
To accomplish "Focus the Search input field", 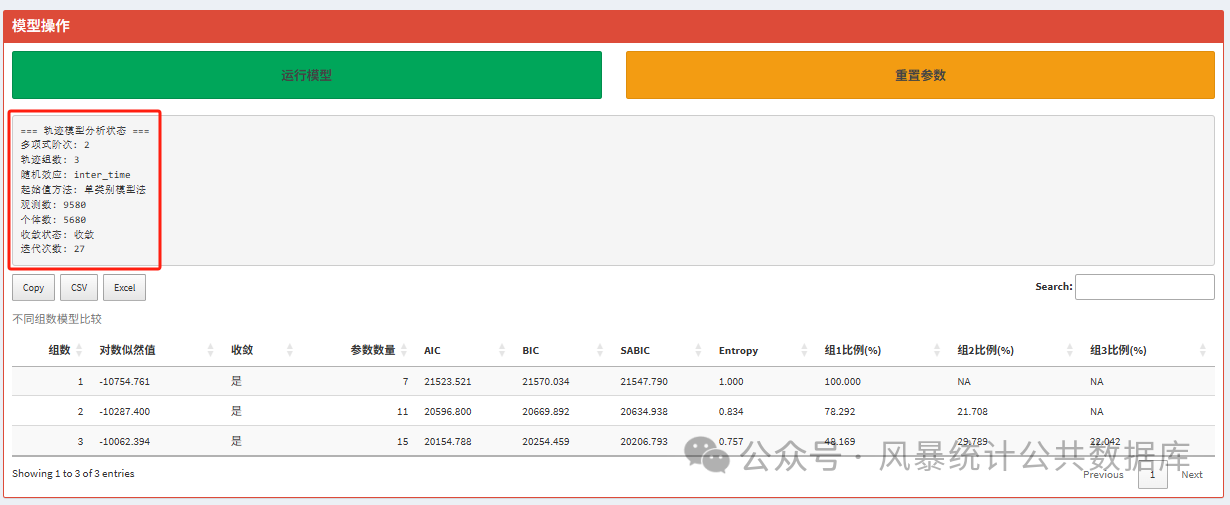I will click(1145, 287).
